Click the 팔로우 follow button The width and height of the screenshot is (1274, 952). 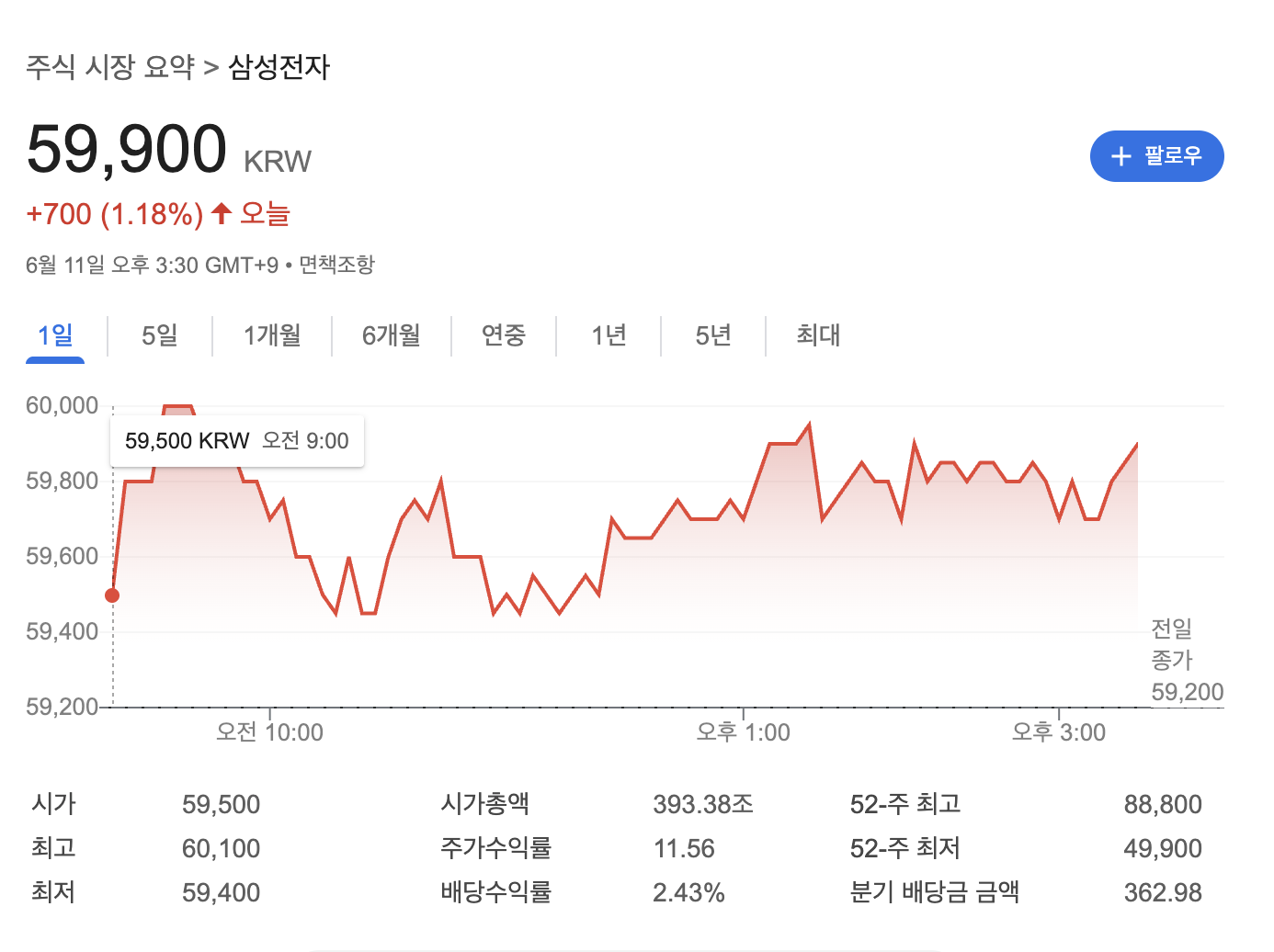point(1156,156)
